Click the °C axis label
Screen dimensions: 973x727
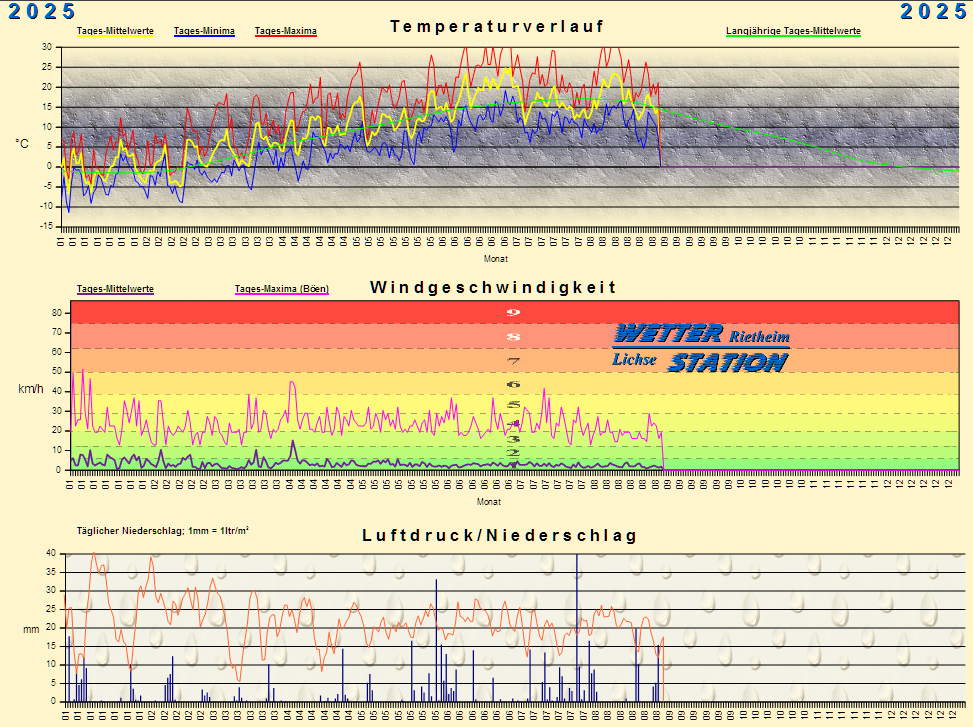tap(22, 144)
